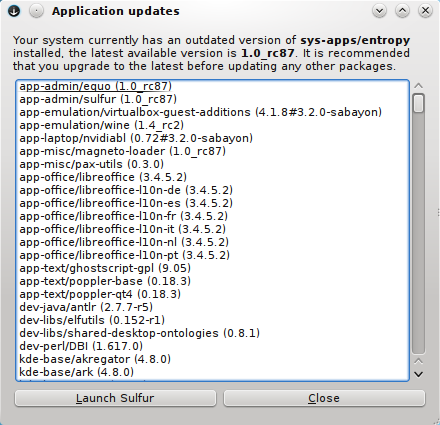Image resolution: width=440 pixels, height=425 pixels.
Task: Click the scrollbar down arrow at bottom
Action: (418, 374)
